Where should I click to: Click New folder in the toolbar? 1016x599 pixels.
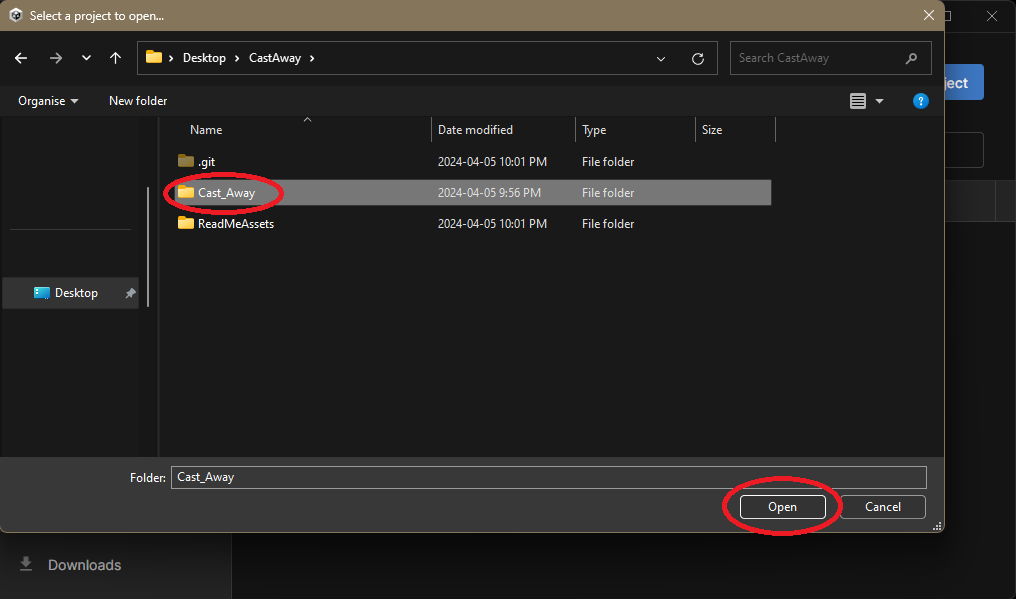coord(138,101)
